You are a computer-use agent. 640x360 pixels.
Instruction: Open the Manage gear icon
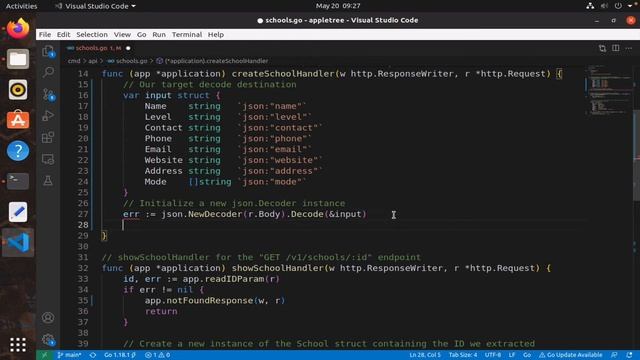pyautogui.click(x=48, y=339)
